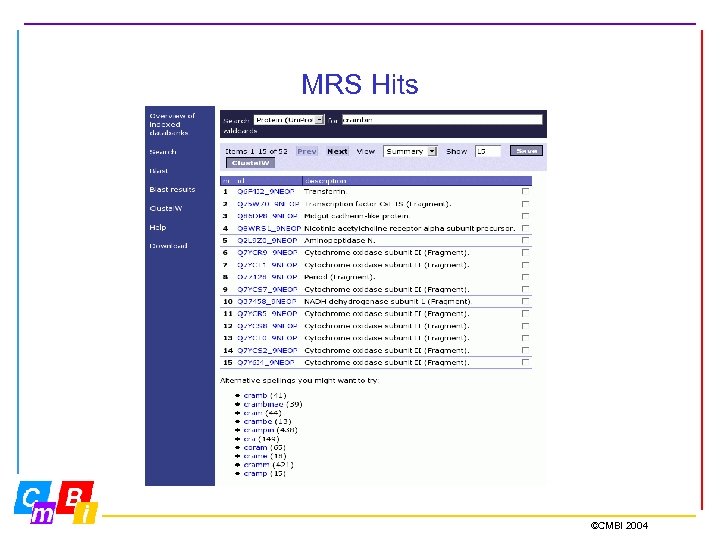Open the row 15 entry ID link
The height and width of the screenshot is (540, 720).
[x=265, y=362]
